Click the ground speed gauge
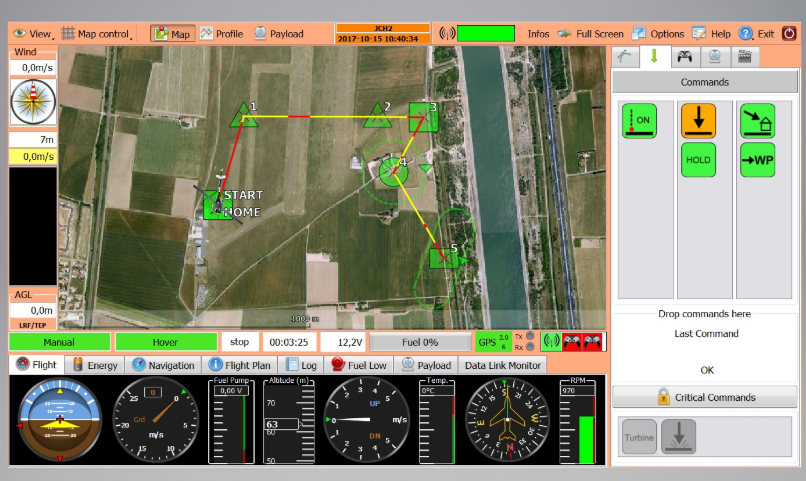 [156, 420]
